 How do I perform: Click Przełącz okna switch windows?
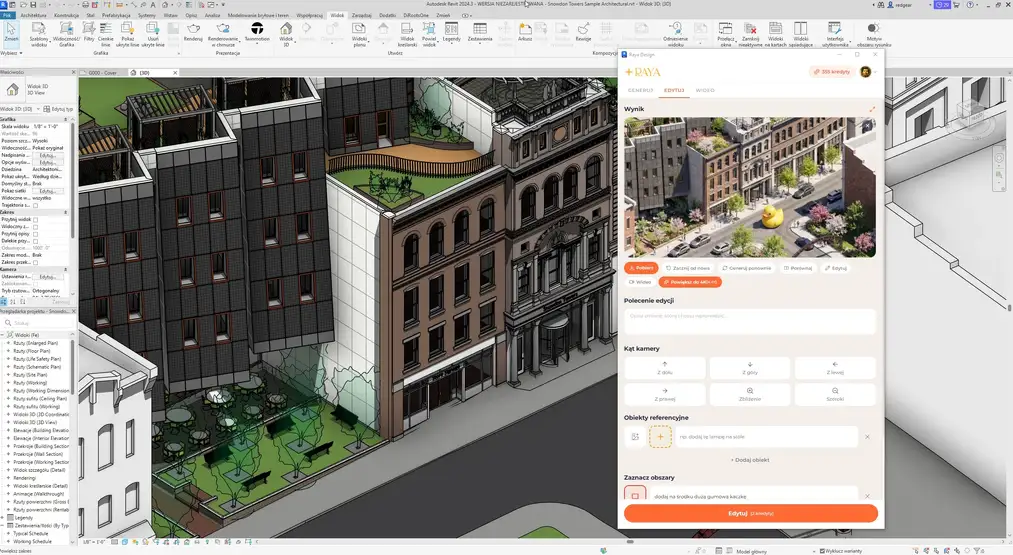(726, 34)
